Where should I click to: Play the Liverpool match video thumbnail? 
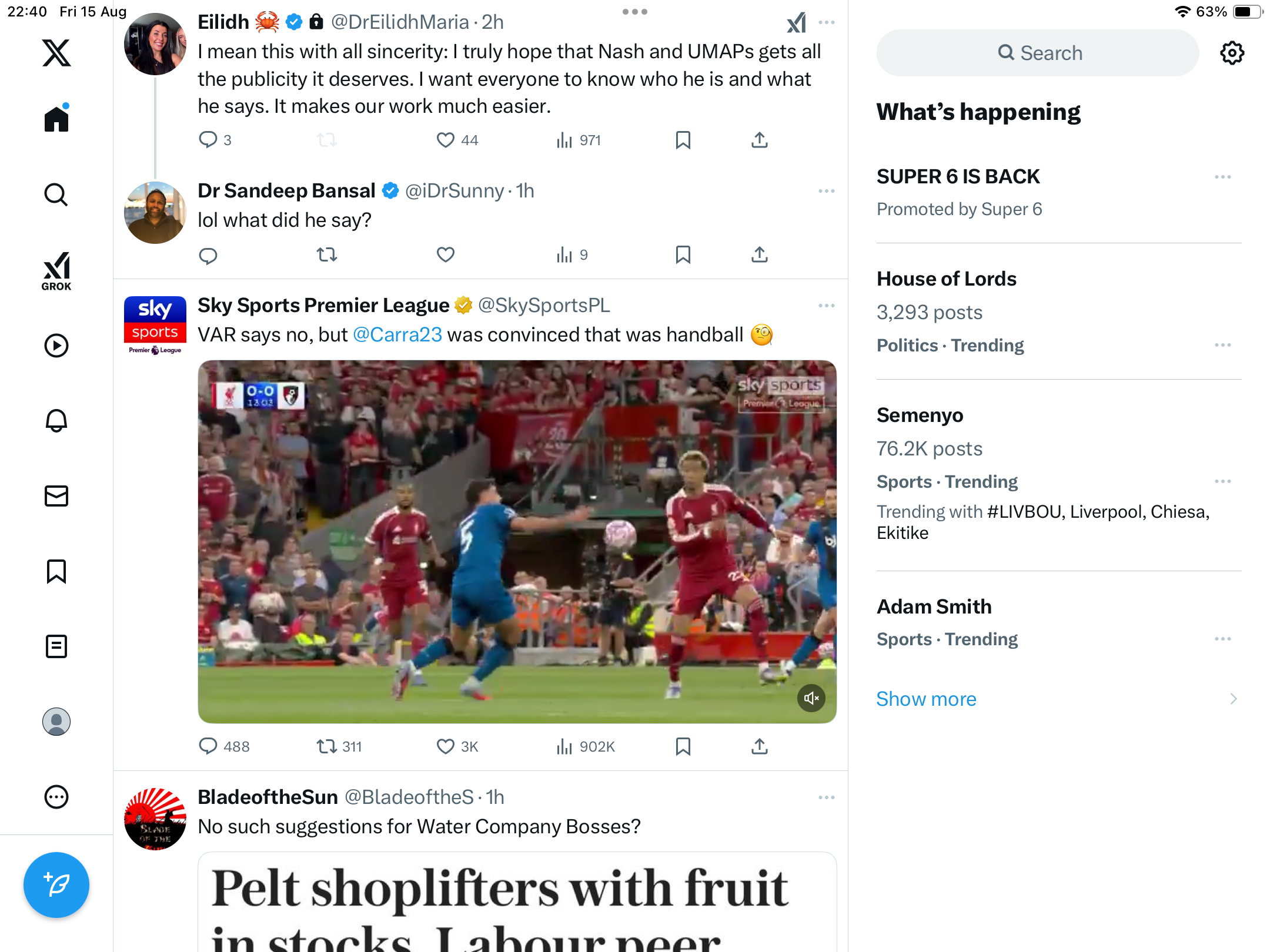516,541
